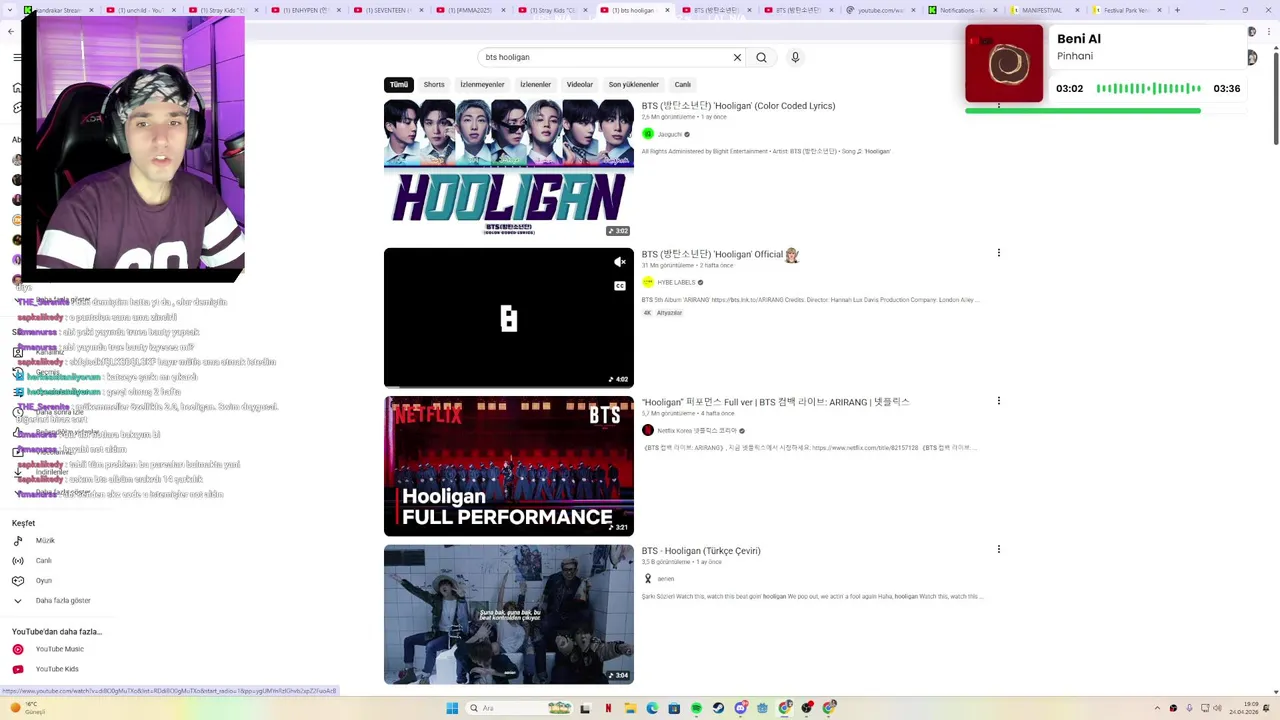Click the aenen channel avatar
Screen dimensions: 1280x720
click(x=648, y=578)
